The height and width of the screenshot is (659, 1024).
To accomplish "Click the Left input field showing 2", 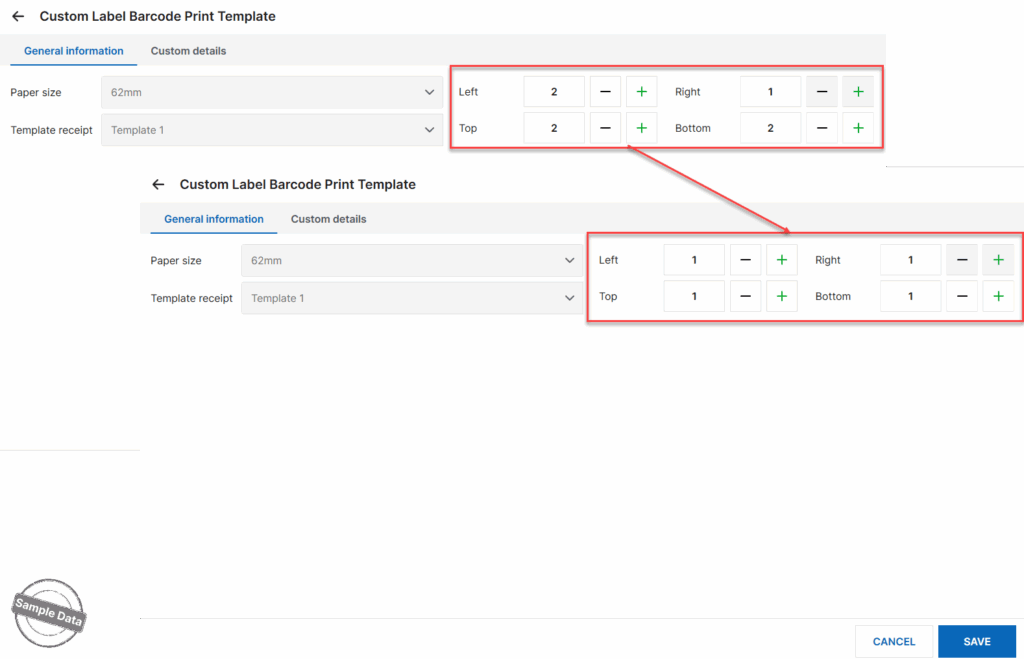I will tap(554, 92).
